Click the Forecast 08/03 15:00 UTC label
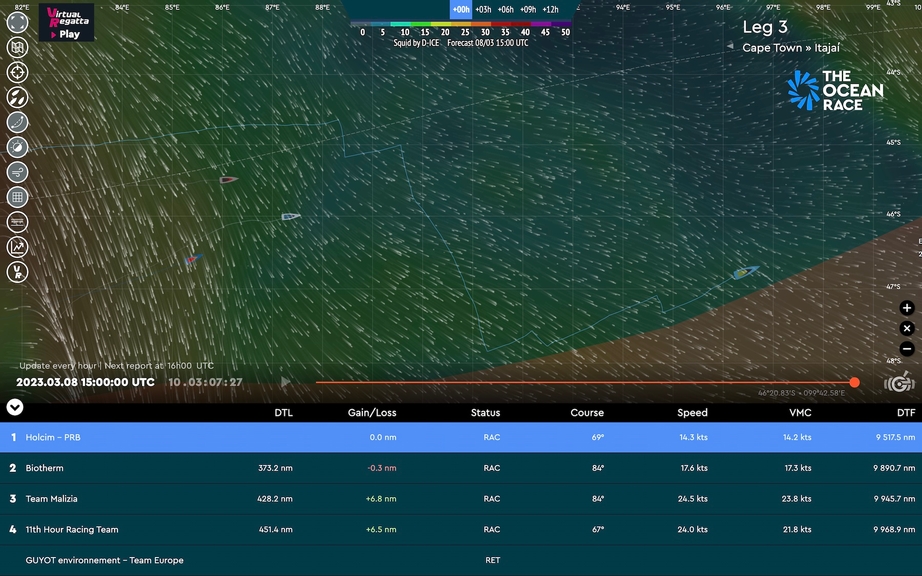This screenshot has width=922, height=576. [x=487, y=43]
